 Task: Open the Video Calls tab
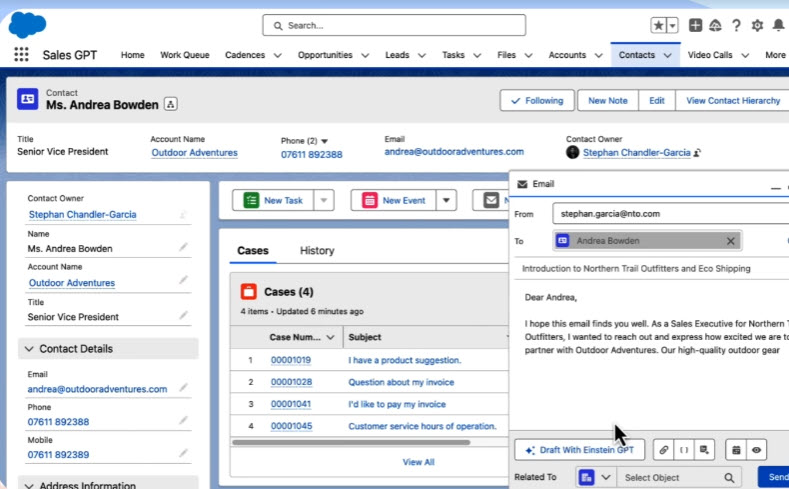click(709, 55)
